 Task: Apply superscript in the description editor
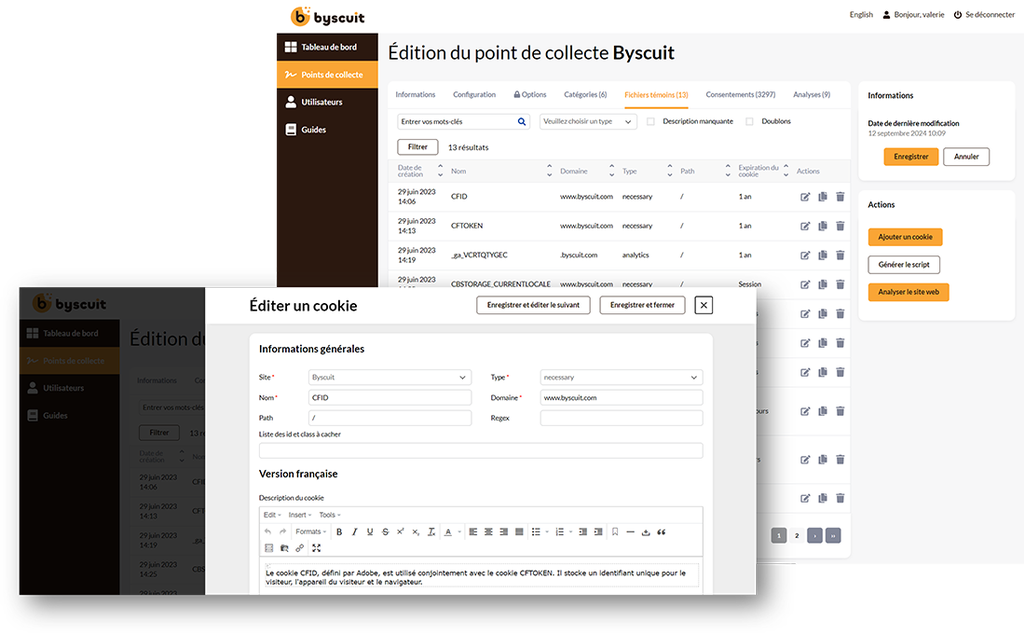400,532
